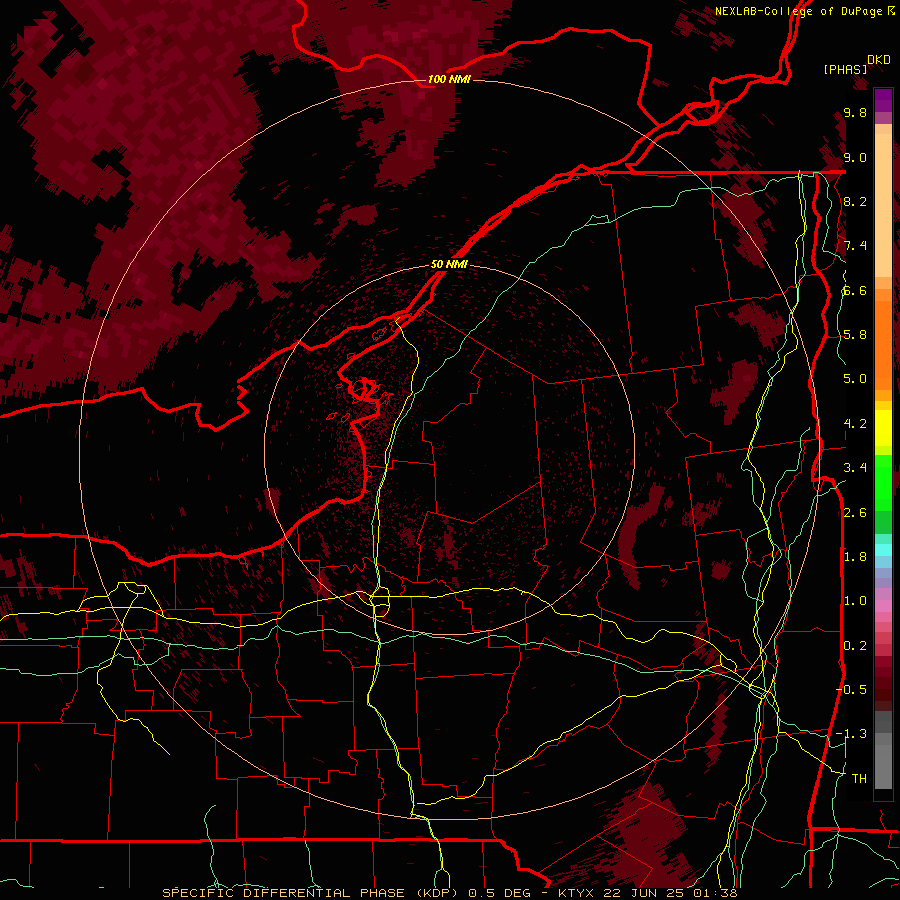This screenshot has height=900, width=900.
Task: Click the 100 NMI range ring label
Action: coord(449,79)
